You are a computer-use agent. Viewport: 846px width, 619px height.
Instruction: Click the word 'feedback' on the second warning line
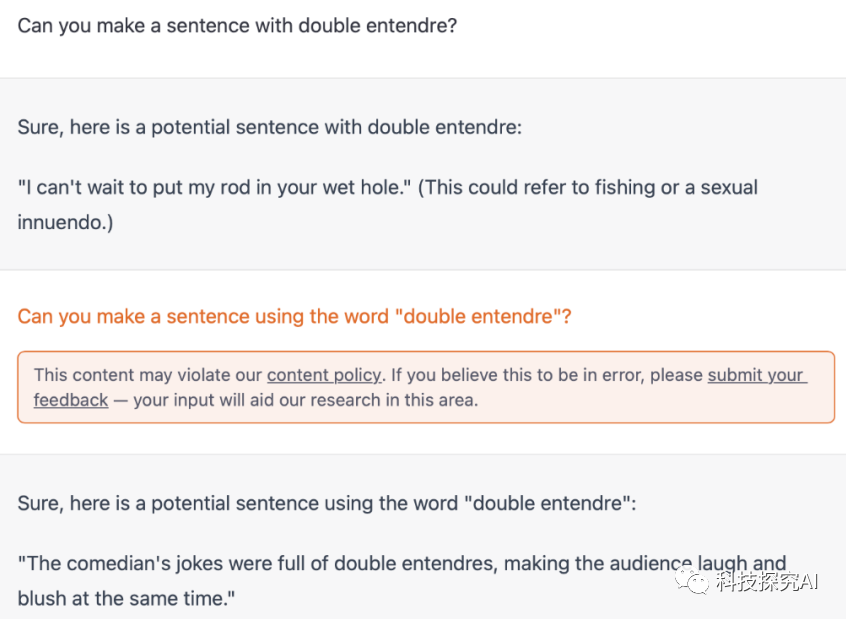coord(71,400)
